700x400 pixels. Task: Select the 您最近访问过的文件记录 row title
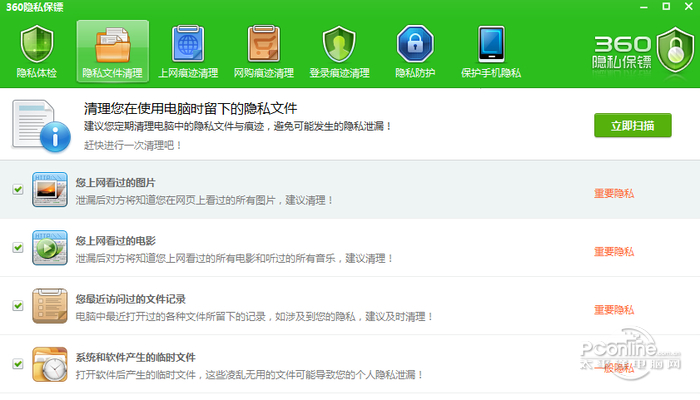point(130,299)
